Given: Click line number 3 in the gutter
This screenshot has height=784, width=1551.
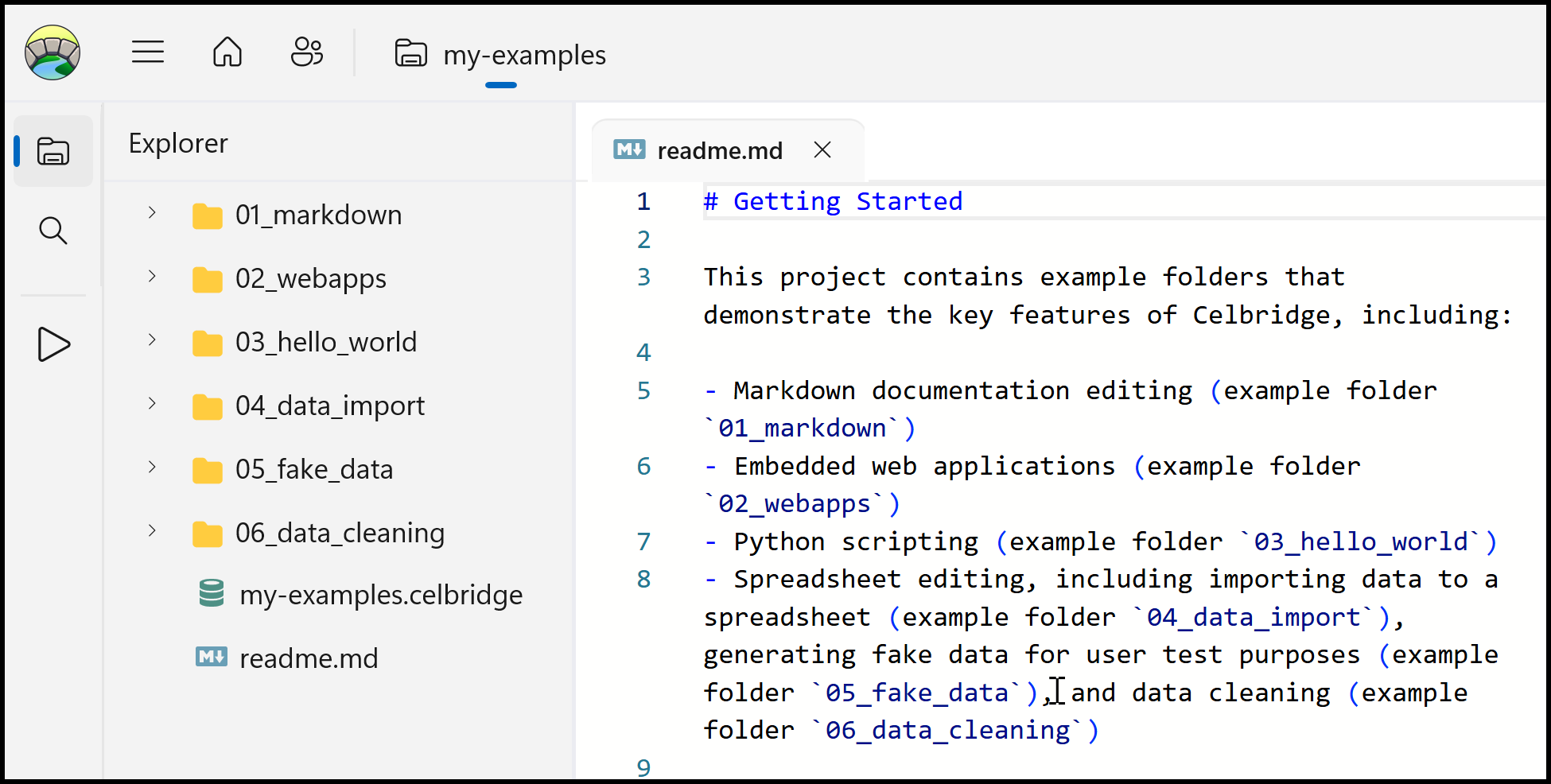Looking at the screenshot, I should (x=643, y=278).
